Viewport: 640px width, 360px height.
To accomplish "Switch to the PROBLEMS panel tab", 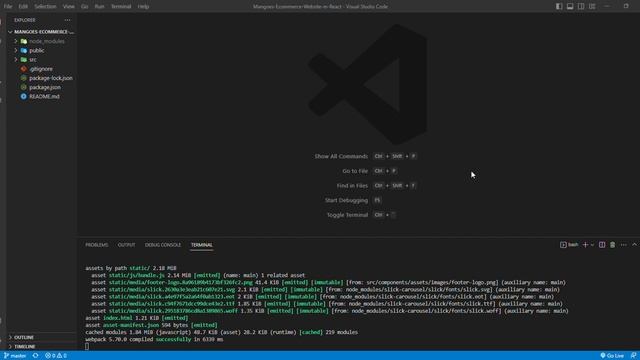I will click(x=97, y=245).
